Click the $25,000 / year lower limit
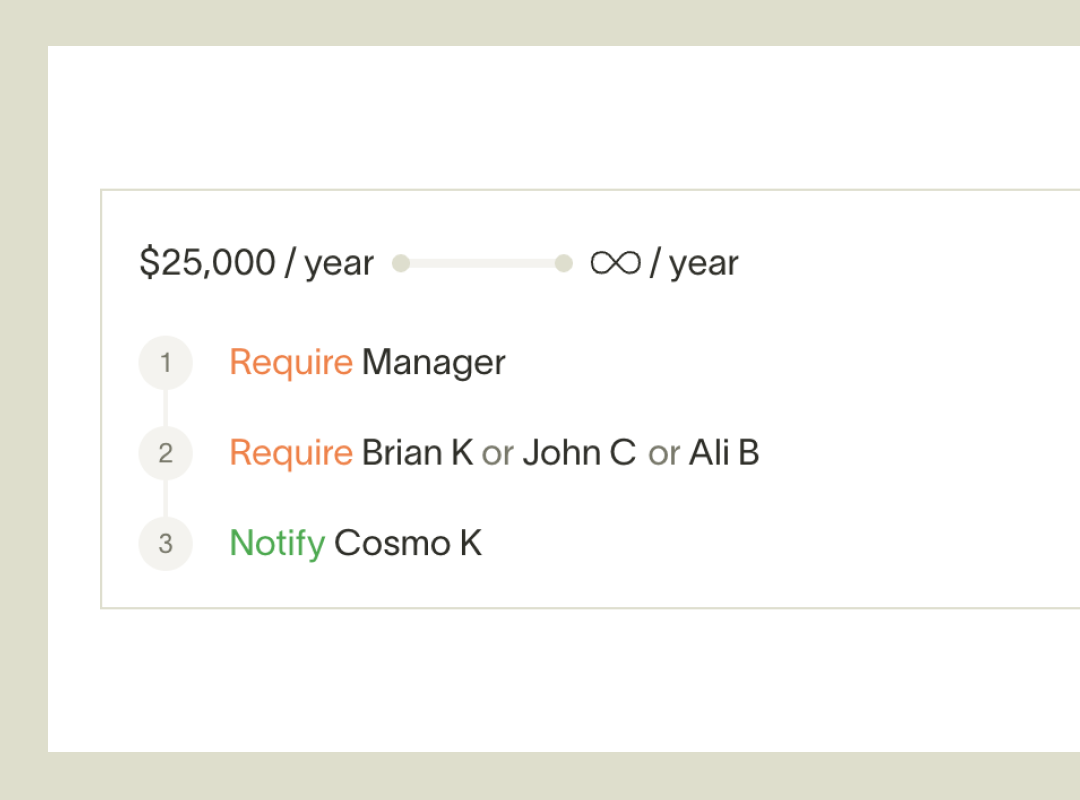The width and height of the screenshot is (1080, 800). [256, 263]
